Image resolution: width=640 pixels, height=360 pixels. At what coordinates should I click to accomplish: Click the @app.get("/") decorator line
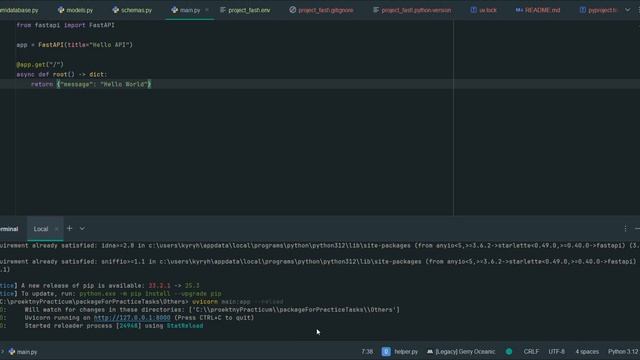point(40,64)
